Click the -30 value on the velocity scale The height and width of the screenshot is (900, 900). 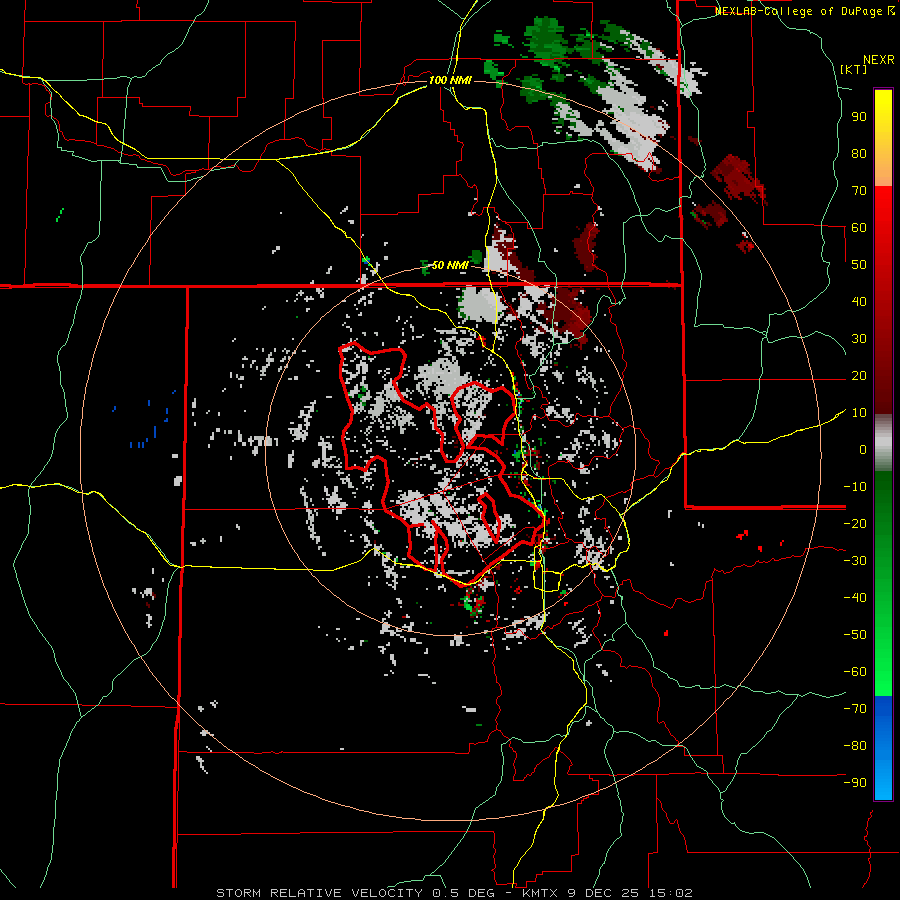coord(855,560)
